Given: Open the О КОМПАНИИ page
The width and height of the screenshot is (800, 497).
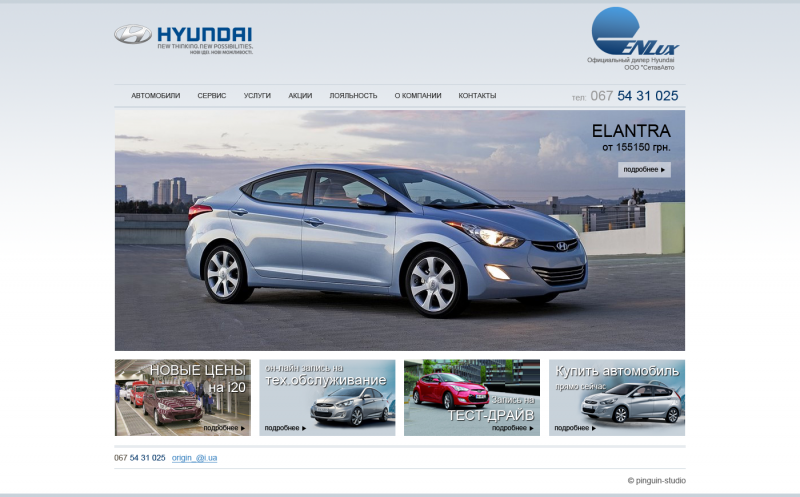Looking at the screenshot, I should click(x=418, y=95).
